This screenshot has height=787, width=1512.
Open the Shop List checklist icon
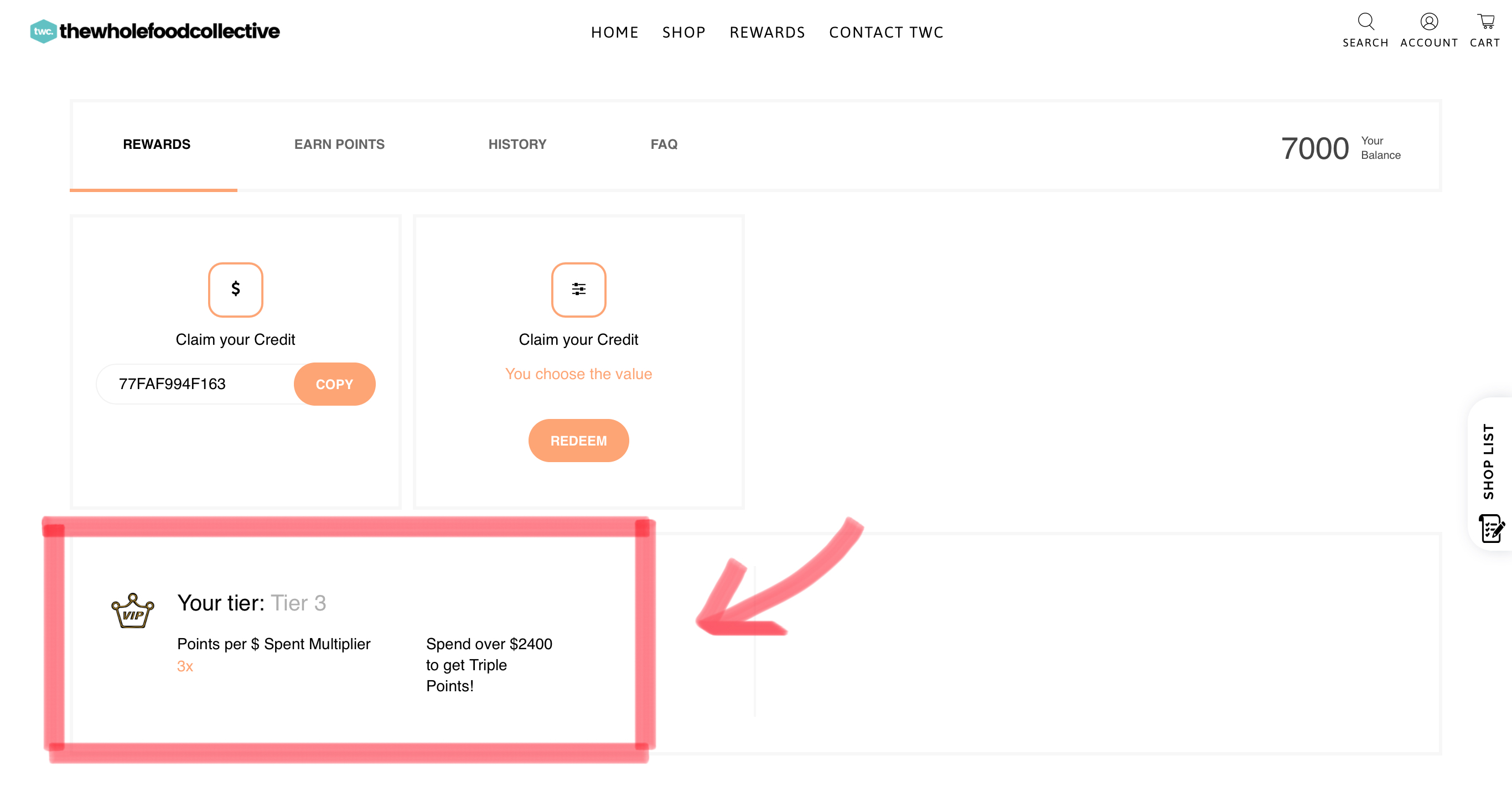pyautogui.click(x=1491, y=528)
